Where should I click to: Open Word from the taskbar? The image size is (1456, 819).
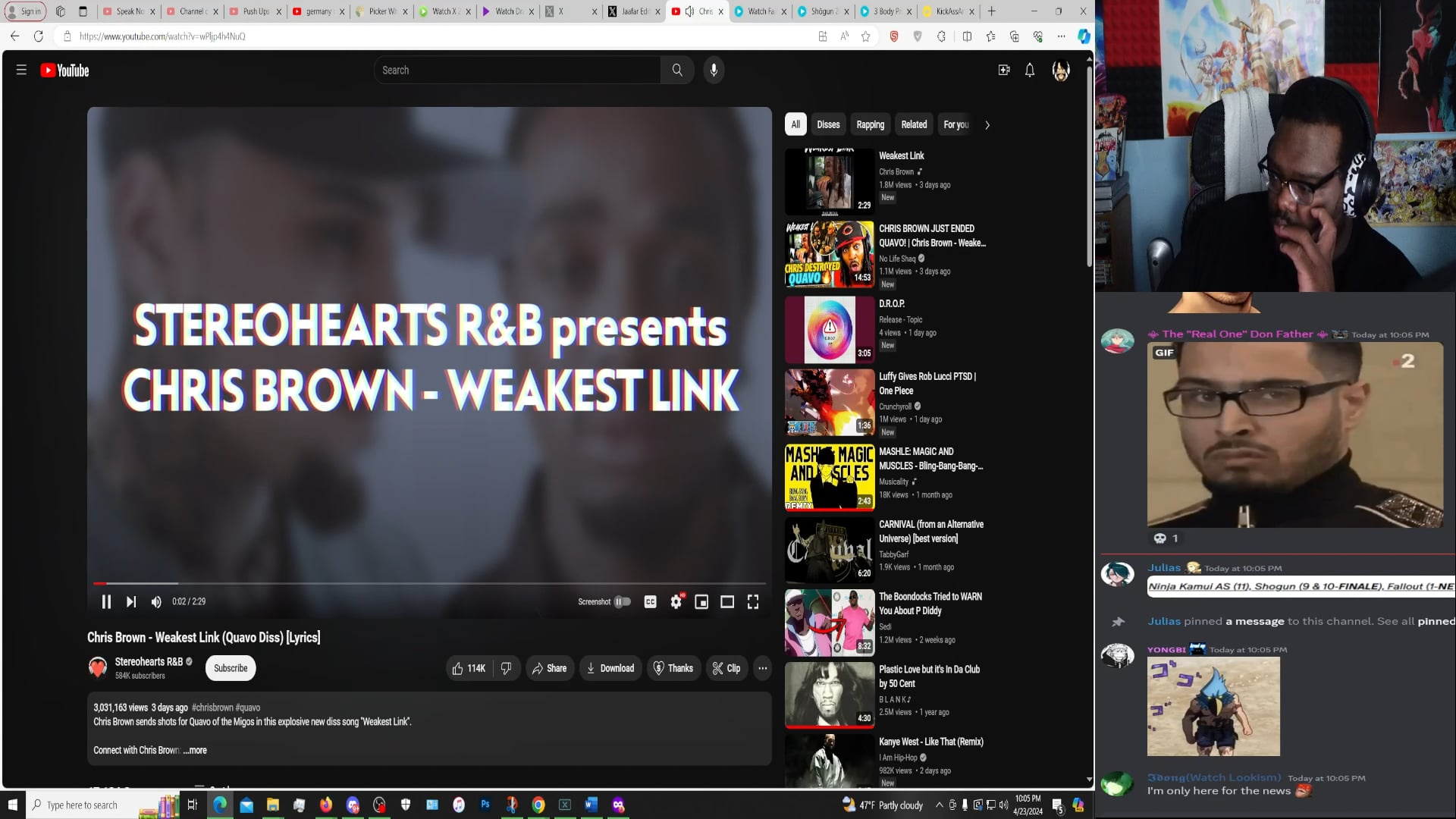[x=591, y=805]
